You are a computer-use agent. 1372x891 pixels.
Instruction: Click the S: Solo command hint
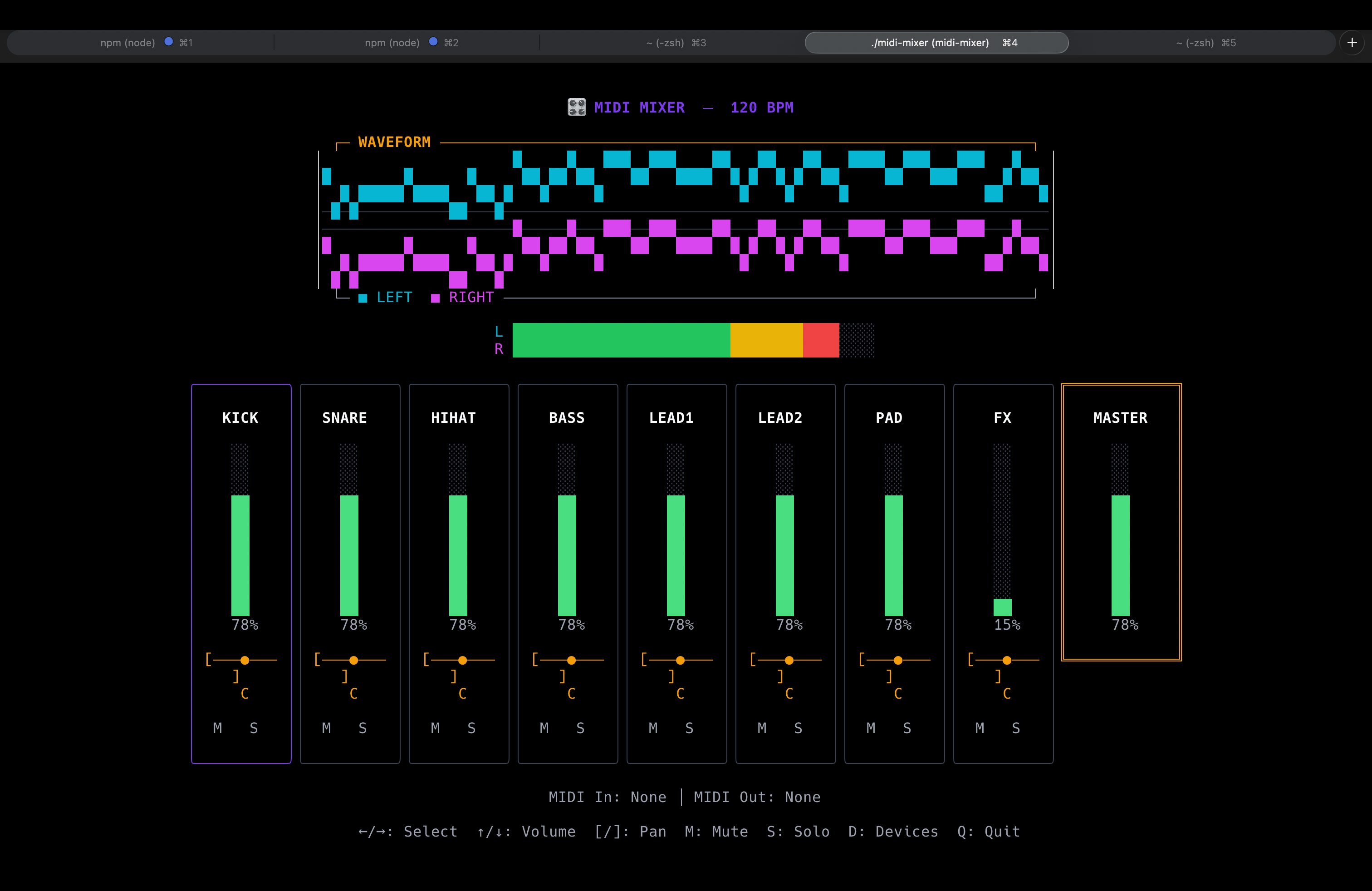(x=798, y=831)
